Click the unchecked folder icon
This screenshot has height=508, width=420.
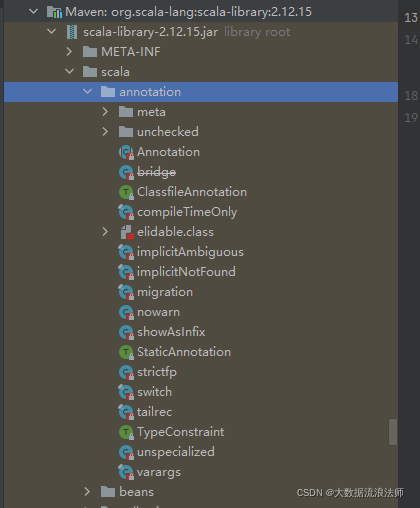point(126,132)
